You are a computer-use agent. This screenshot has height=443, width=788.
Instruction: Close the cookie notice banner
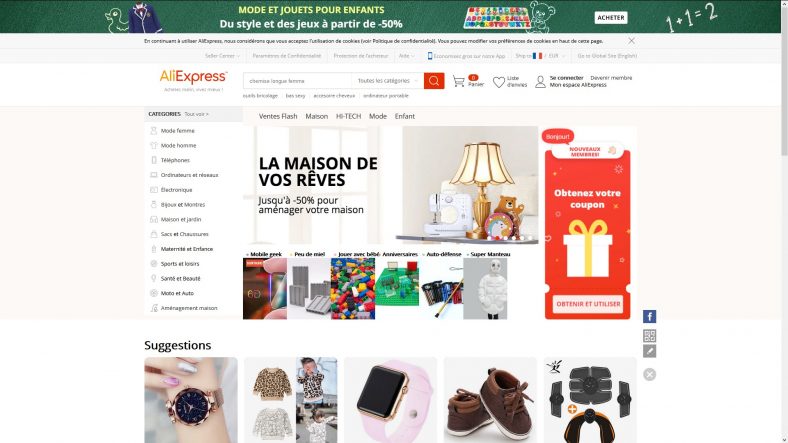tap(631, 41)
